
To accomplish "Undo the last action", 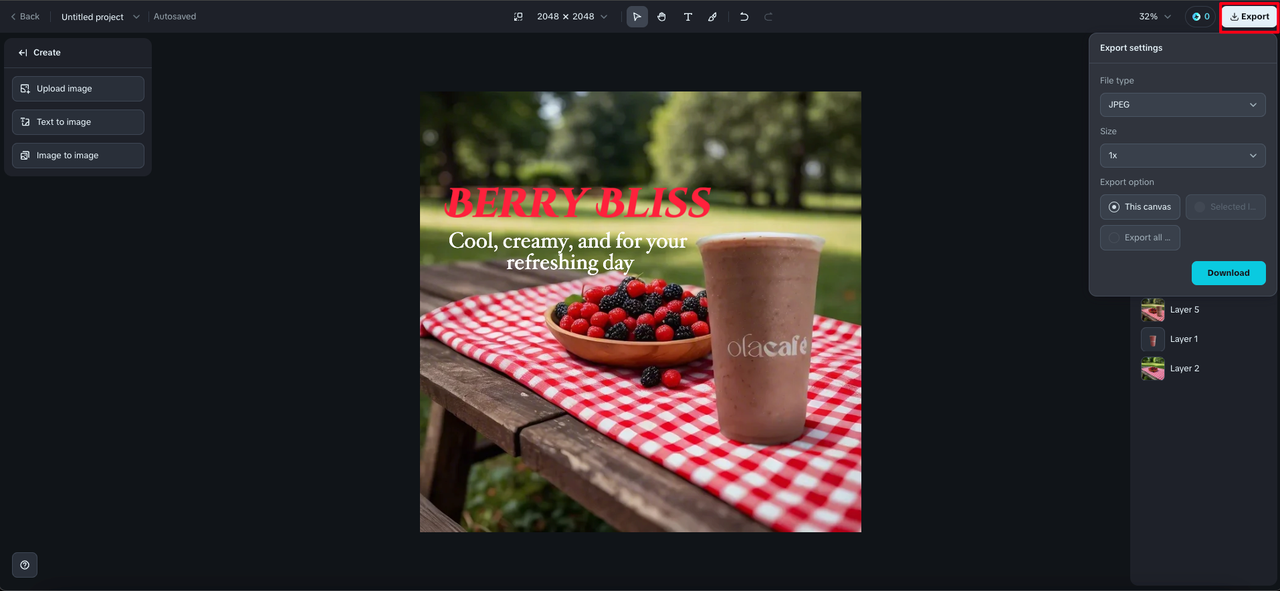I will pyautogui.click(x=744, y=17).
